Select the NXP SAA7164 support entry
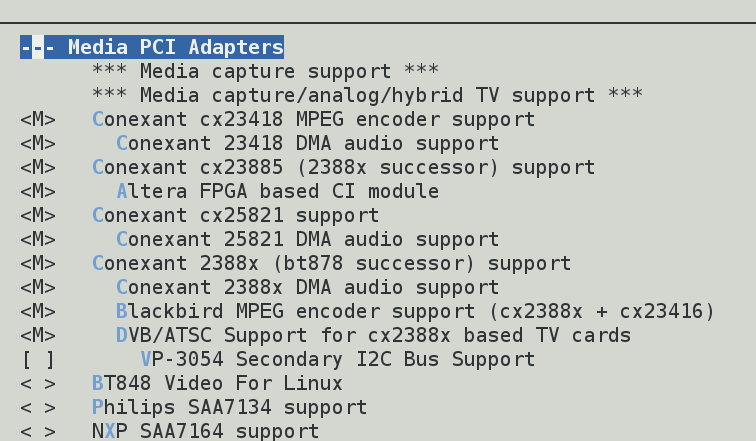756x441 pixels. pos(205,431)
